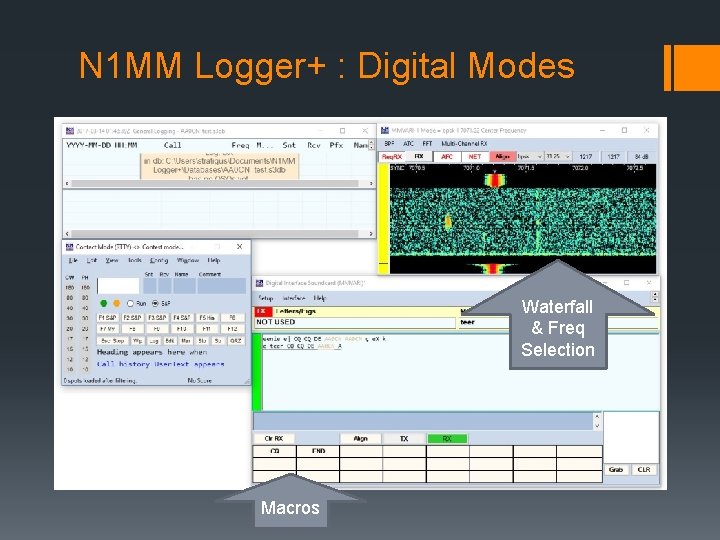Click the MMVARI window title bar icon

click(385, 130)
